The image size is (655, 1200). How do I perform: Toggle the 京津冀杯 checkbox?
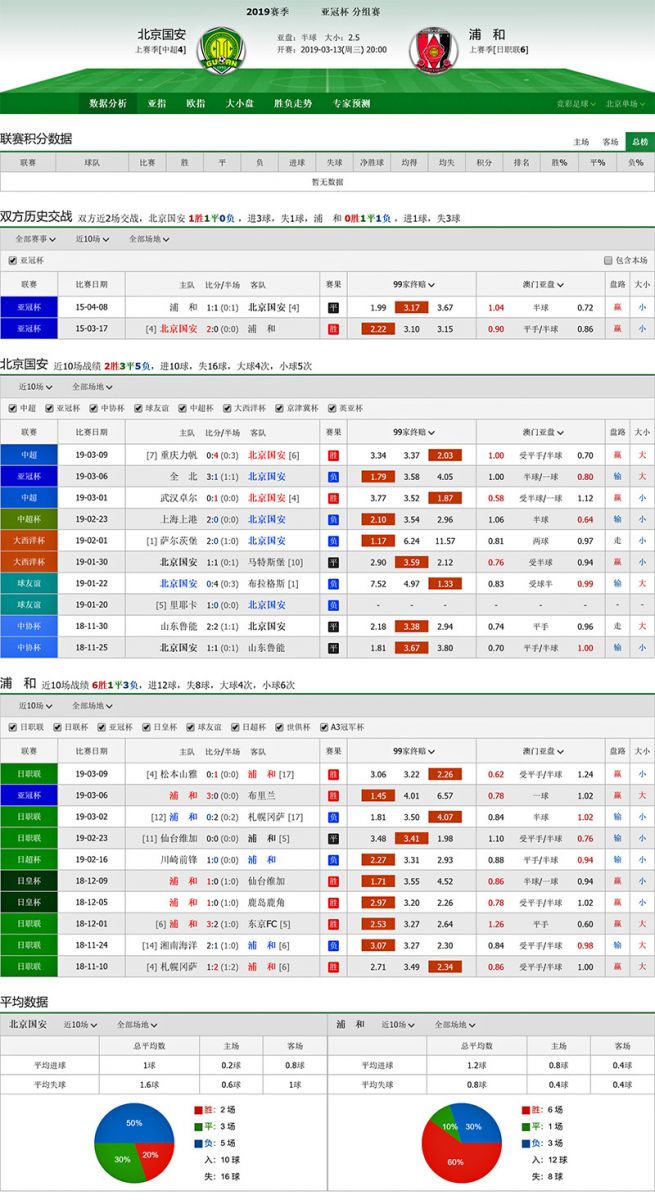(x=281, y=408)
